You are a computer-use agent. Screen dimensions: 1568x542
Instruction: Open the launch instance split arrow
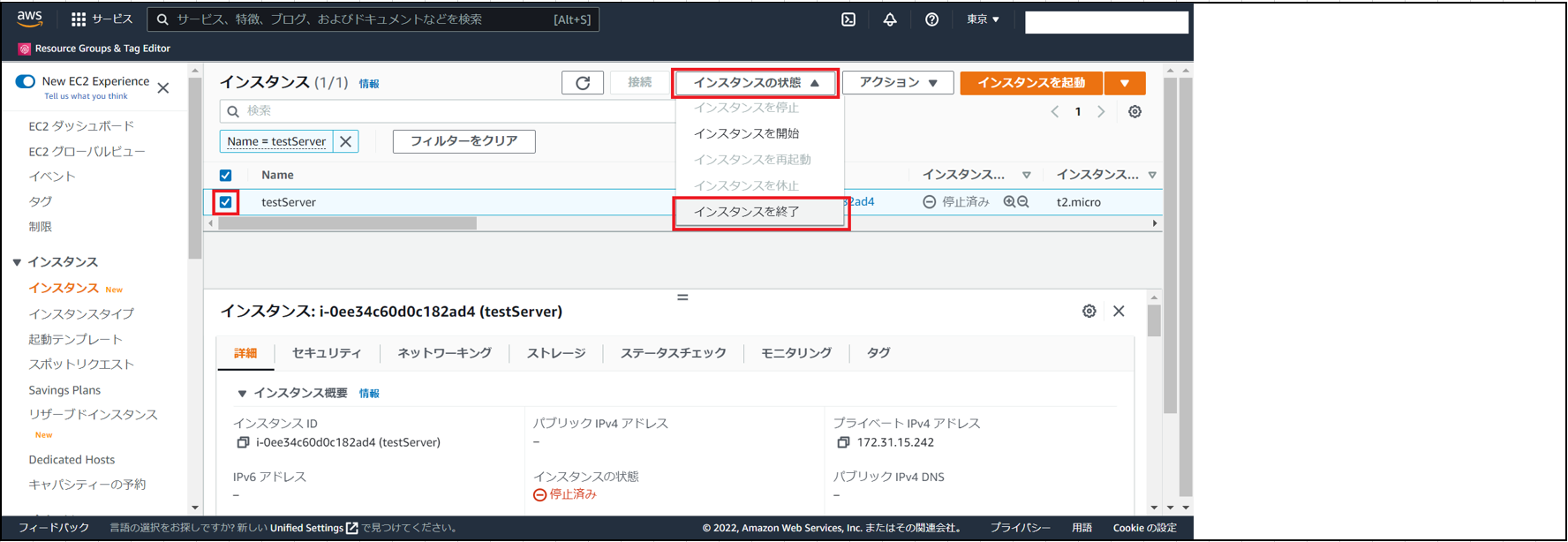(1125, 83)
